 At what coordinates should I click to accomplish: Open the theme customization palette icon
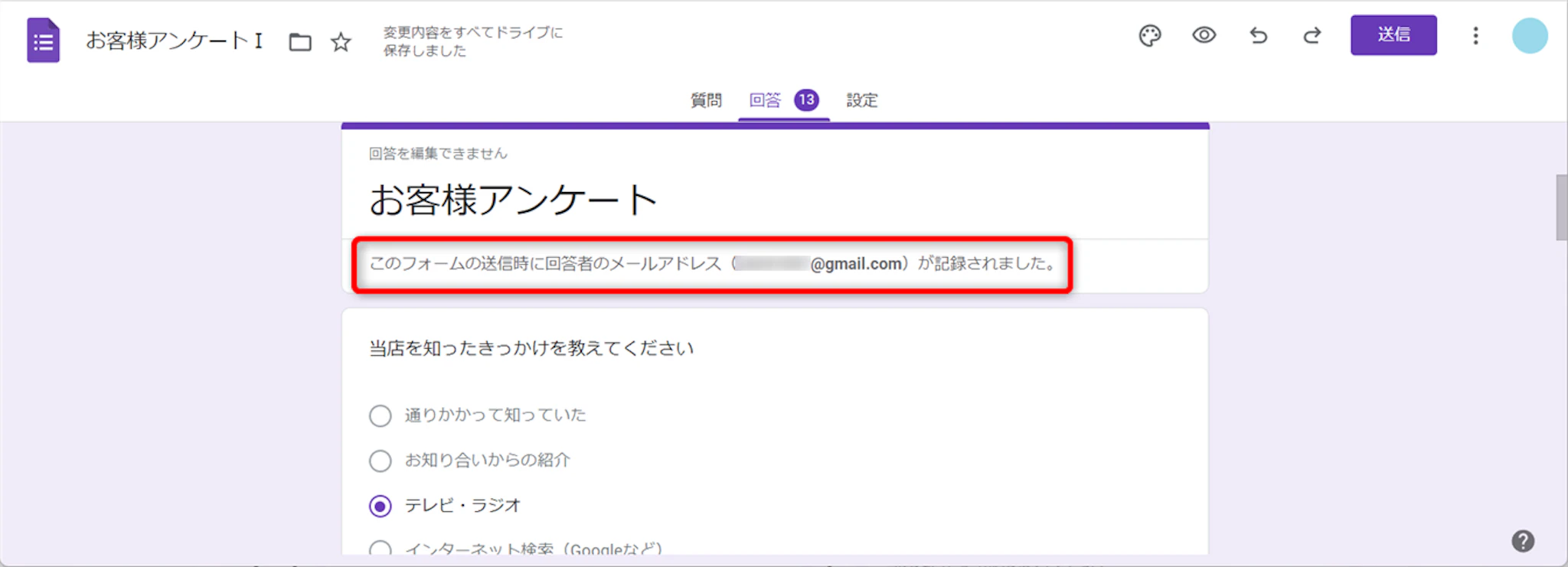point(1149,35)
